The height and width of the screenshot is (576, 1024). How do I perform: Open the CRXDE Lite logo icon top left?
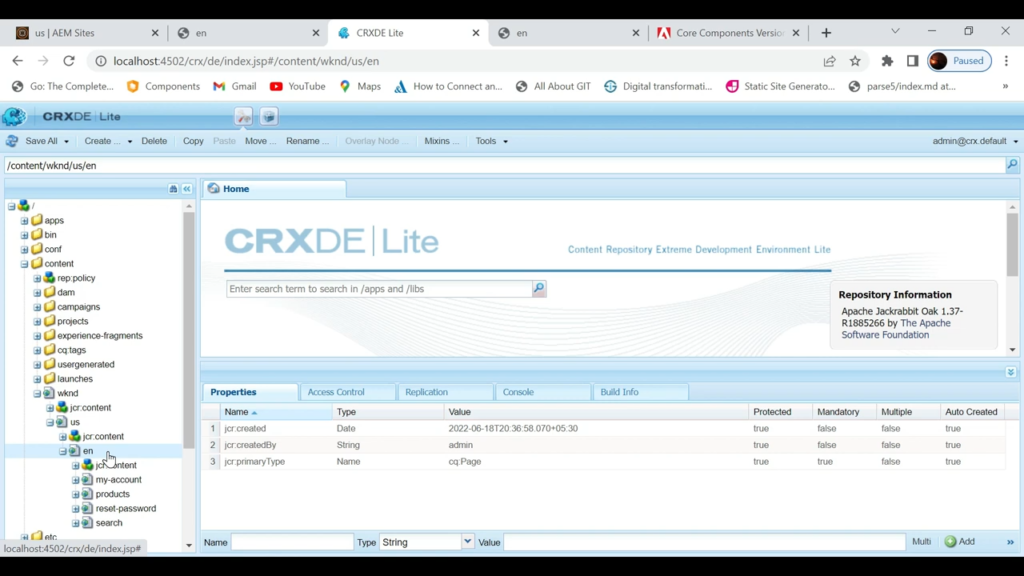coord(14,116)
